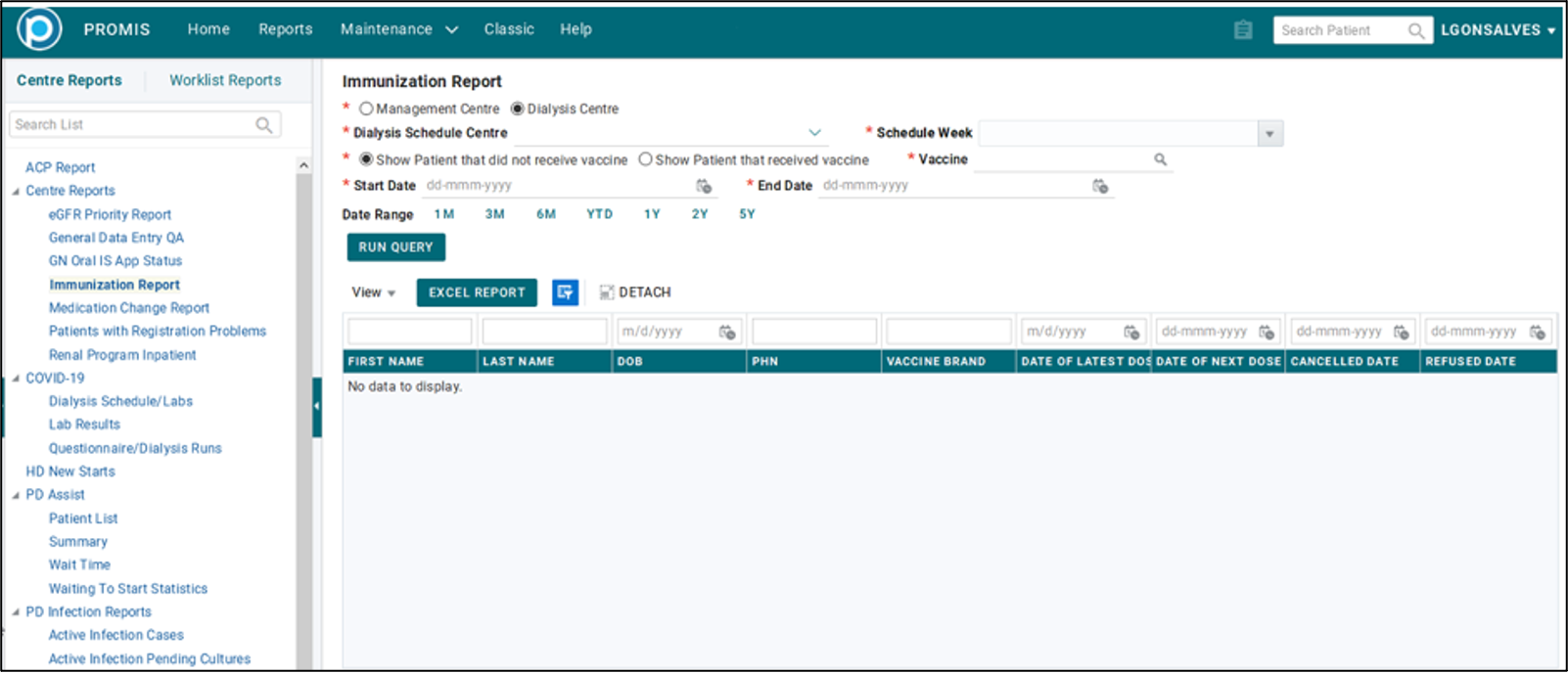Click the blue filter icon beside Excel Report
1568x673 pixels.
565,292
